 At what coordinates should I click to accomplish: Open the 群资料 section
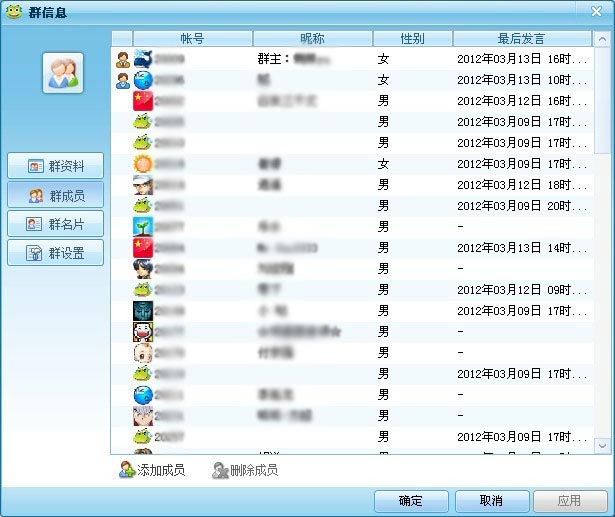(56, 166)
